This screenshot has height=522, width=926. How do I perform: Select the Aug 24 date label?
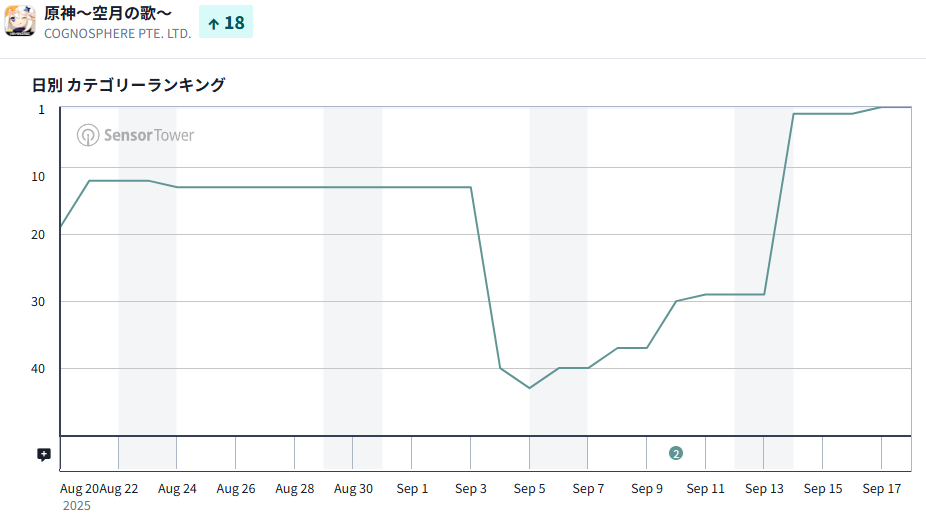tap(177, 489)
